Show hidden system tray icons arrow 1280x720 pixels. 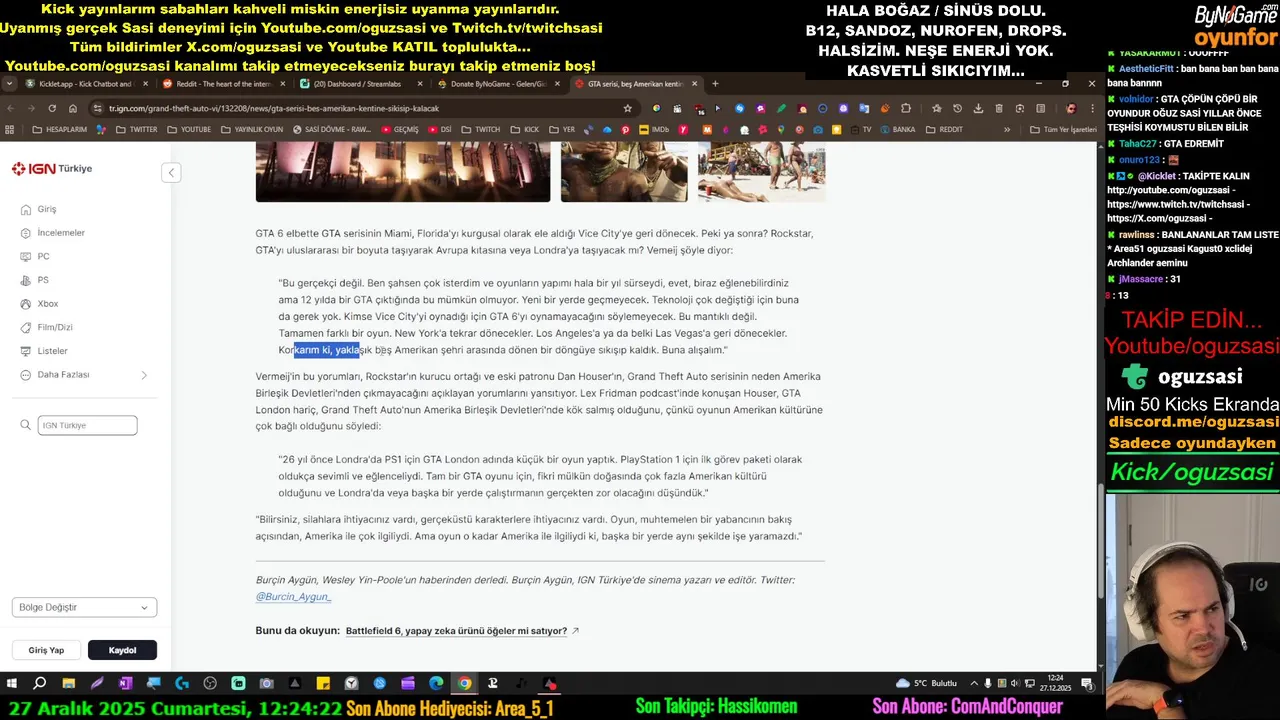click(972, 683)
